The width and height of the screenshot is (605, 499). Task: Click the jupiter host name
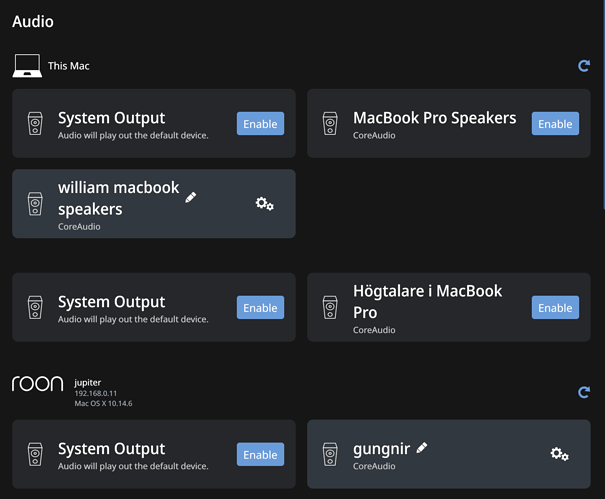tap(88, 382)
